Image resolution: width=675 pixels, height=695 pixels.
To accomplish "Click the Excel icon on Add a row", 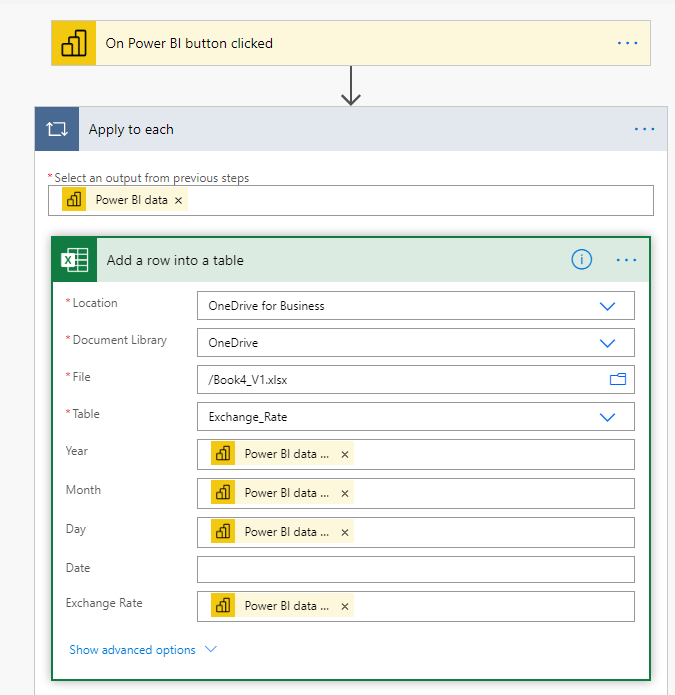I will click(x=75, y=260).
